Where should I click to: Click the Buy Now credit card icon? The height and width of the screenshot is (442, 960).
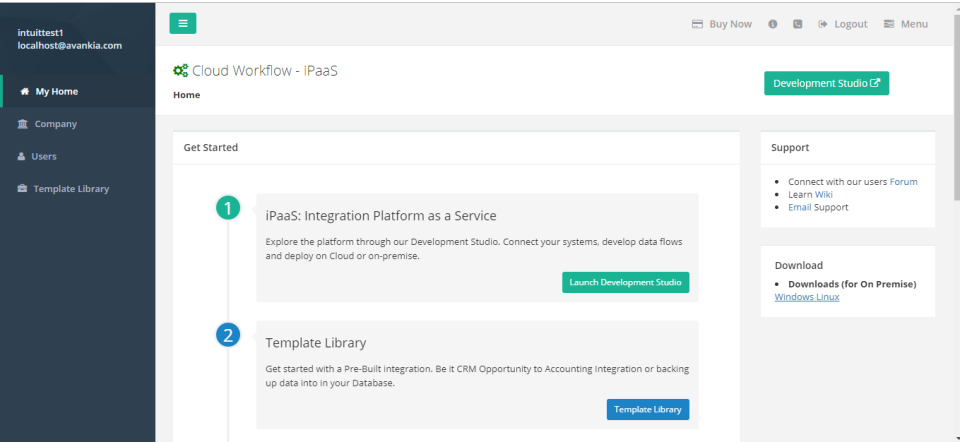(x=697, y=24)
